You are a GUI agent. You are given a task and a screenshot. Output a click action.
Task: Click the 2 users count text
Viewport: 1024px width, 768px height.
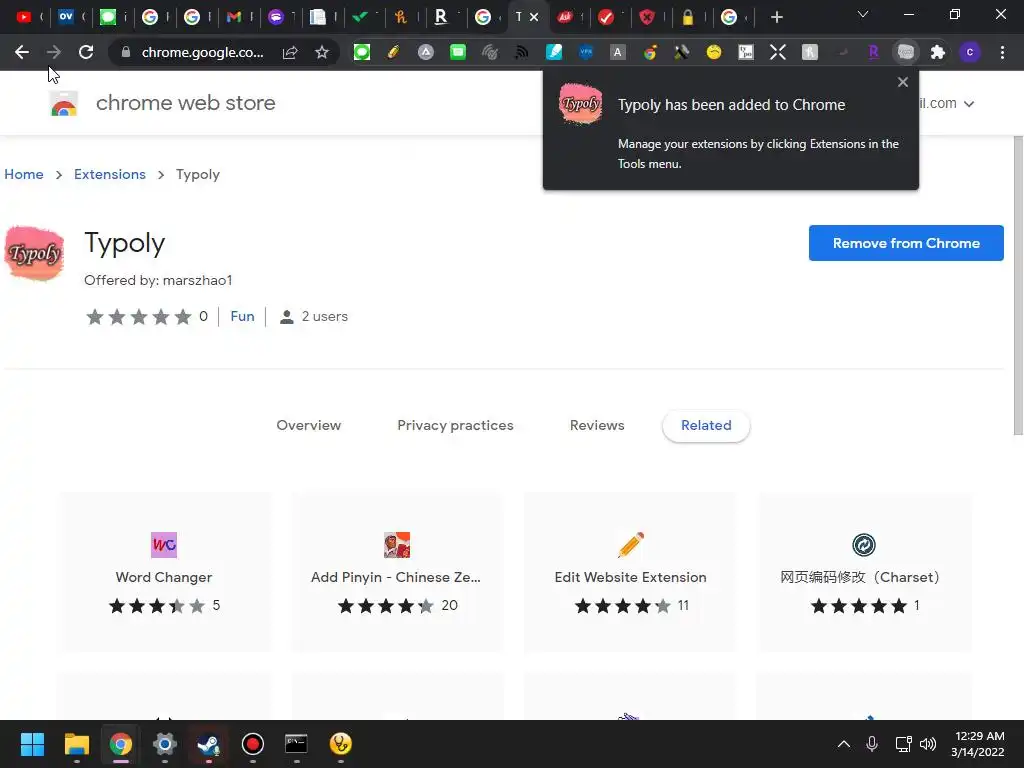click(x=325, y=317)
